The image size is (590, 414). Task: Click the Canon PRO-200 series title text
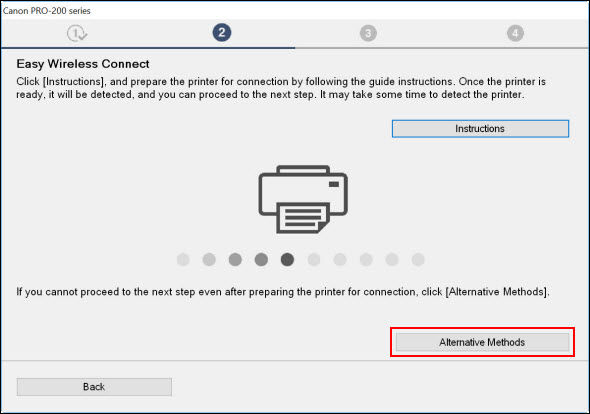click(x=47, y=11)
